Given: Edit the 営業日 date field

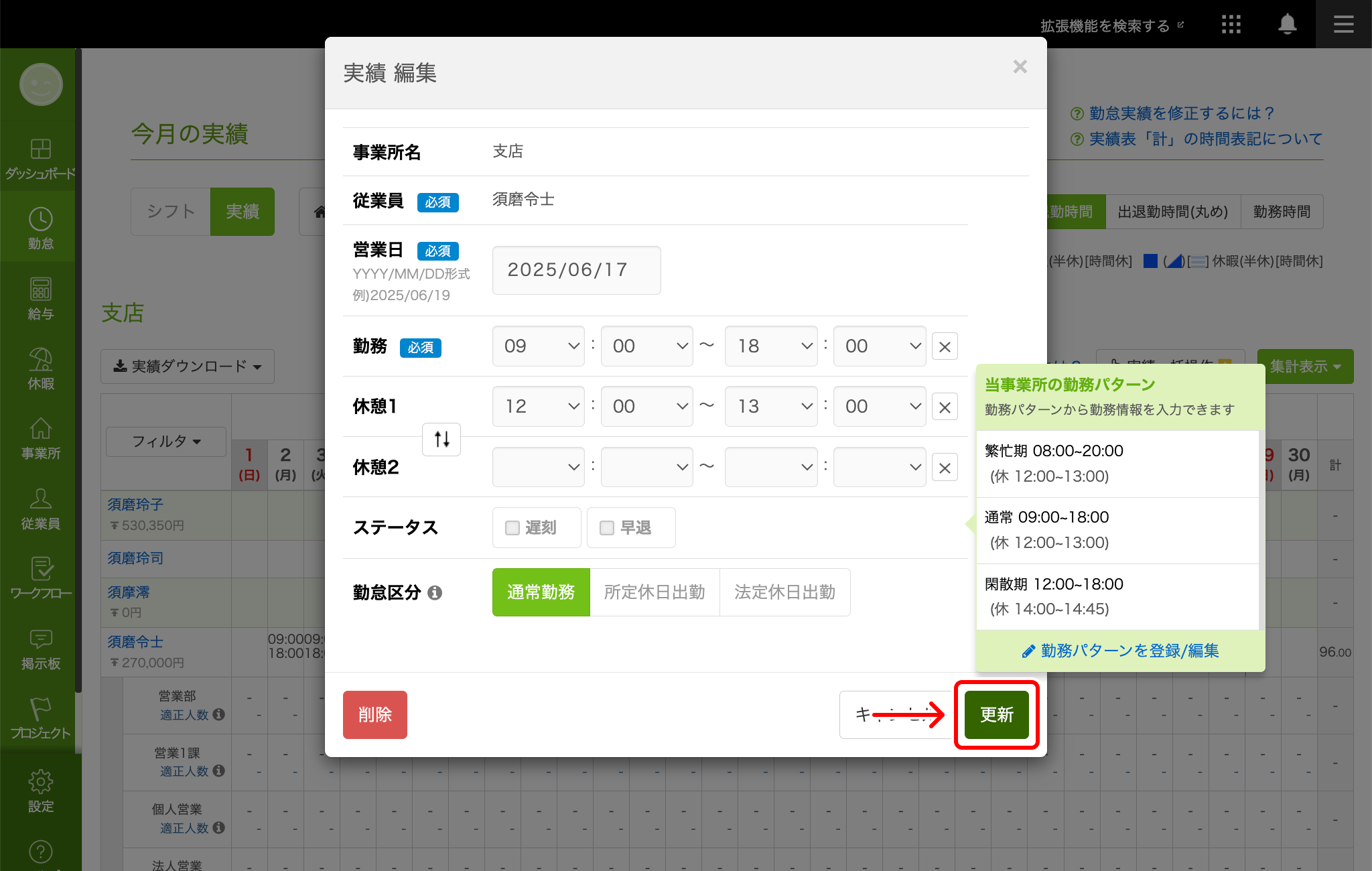Looking at the screenshot, I should 576,270.
